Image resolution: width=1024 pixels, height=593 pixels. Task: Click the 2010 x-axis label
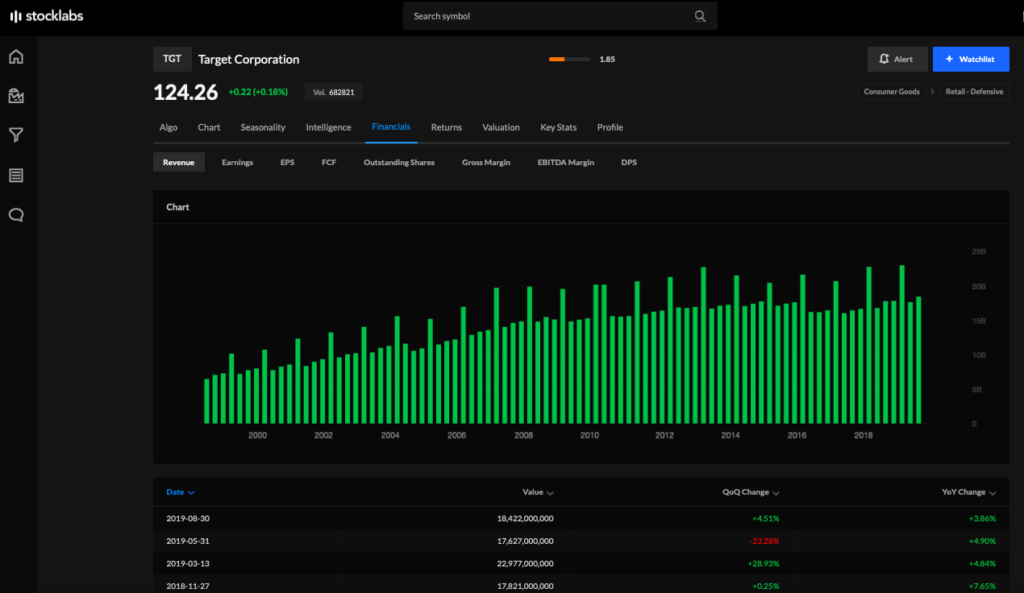(589, 435)
